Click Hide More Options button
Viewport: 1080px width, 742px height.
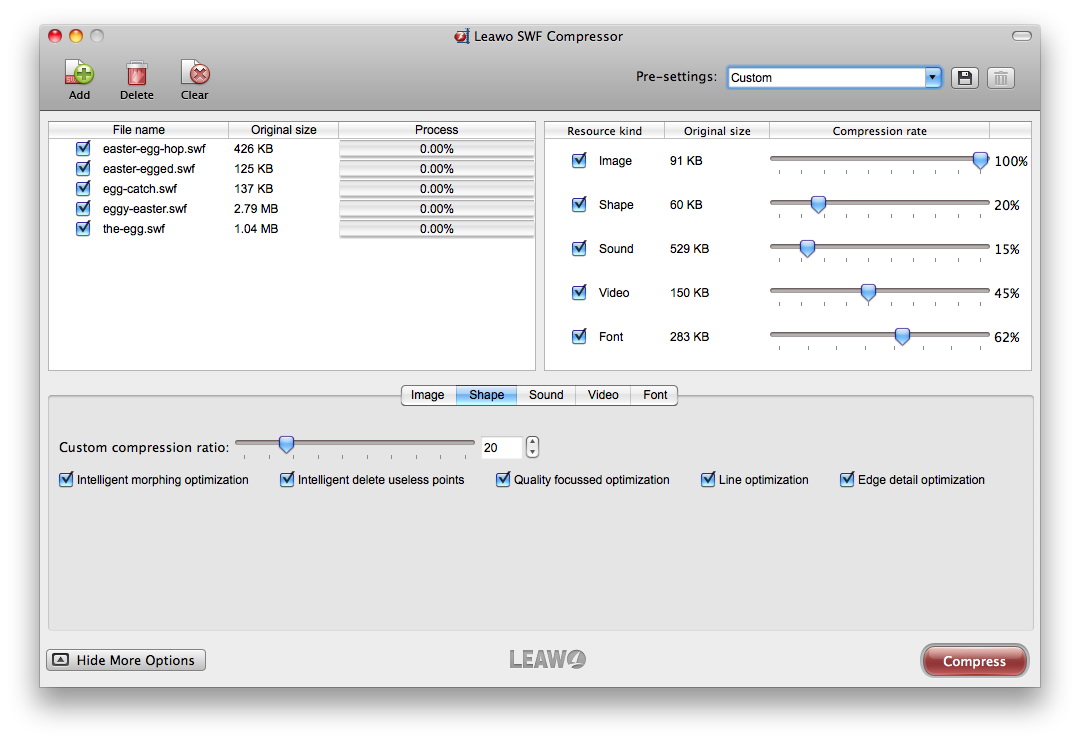pos(126,660)
